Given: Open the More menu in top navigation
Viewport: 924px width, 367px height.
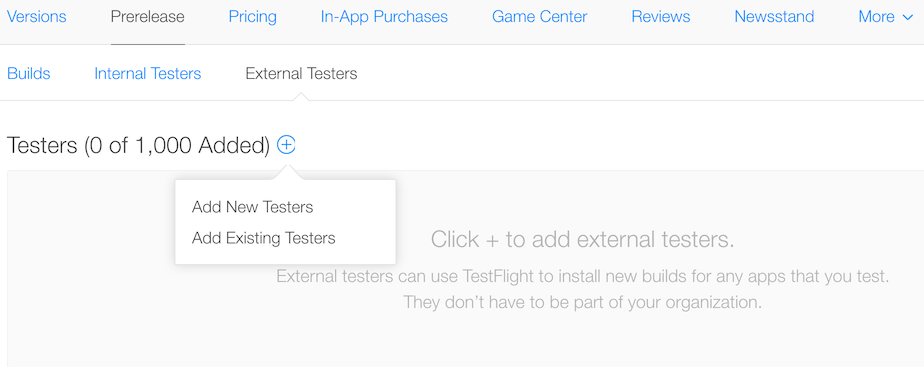Looking at the screenshot, I should pyautogui.click(x=885, y=16).
